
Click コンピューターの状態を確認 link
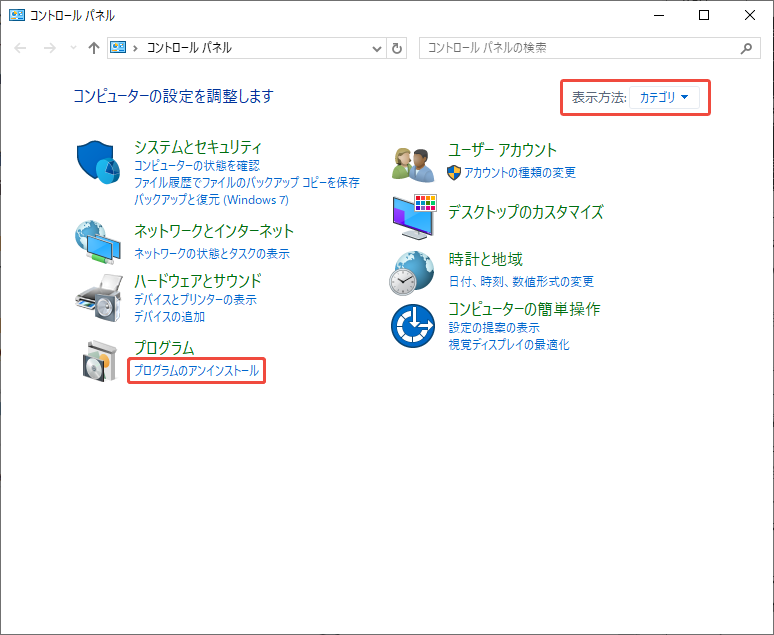pyautogui.click(x=197, y=165)
